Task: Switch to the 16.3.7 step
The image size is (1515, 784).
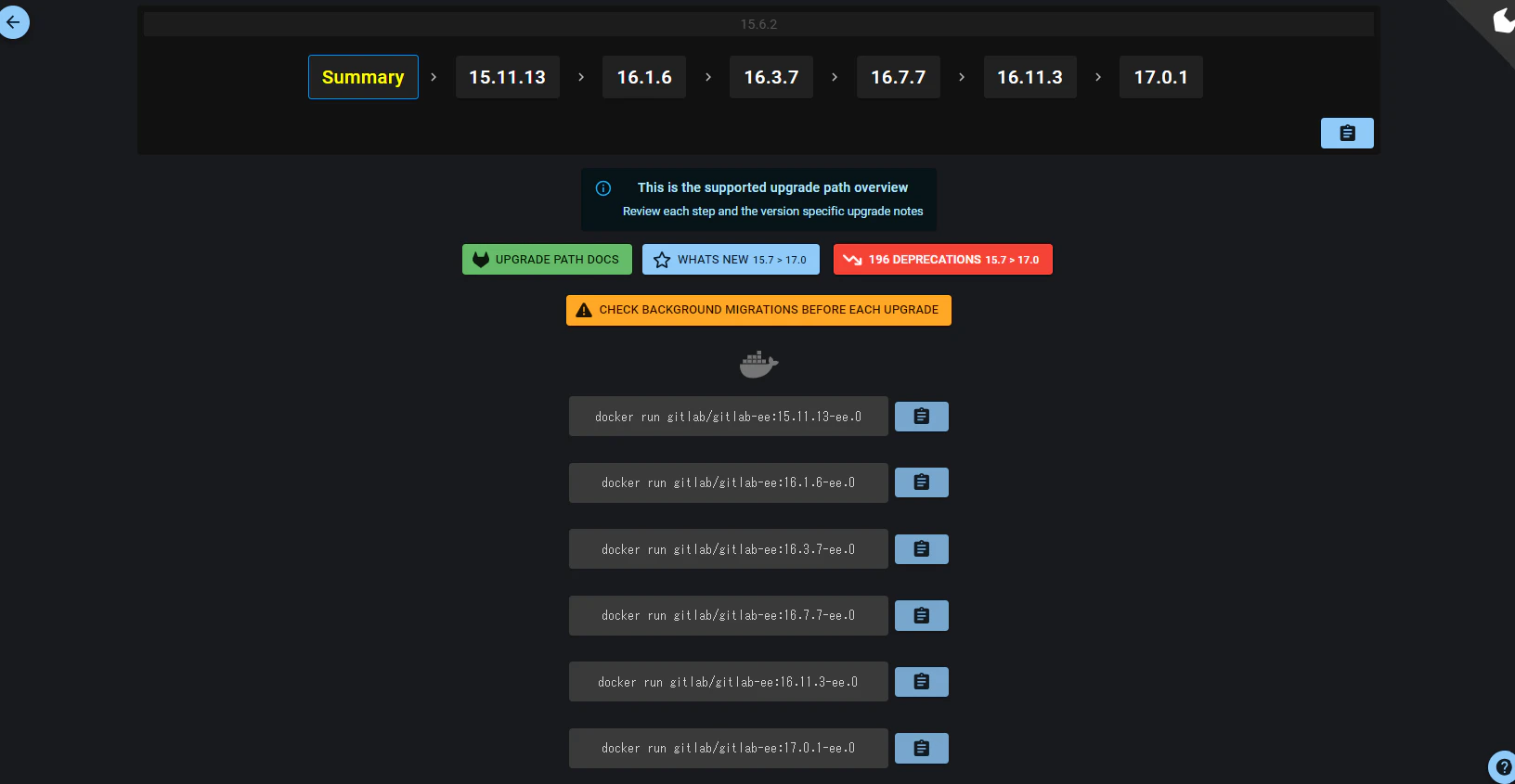Action: 771,77
